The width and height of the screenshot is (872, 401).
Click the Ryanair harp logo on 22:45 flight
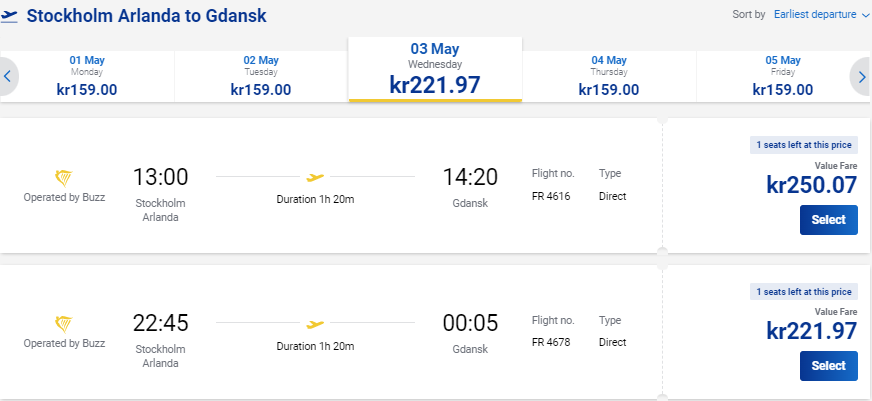[x=63, y=325]
